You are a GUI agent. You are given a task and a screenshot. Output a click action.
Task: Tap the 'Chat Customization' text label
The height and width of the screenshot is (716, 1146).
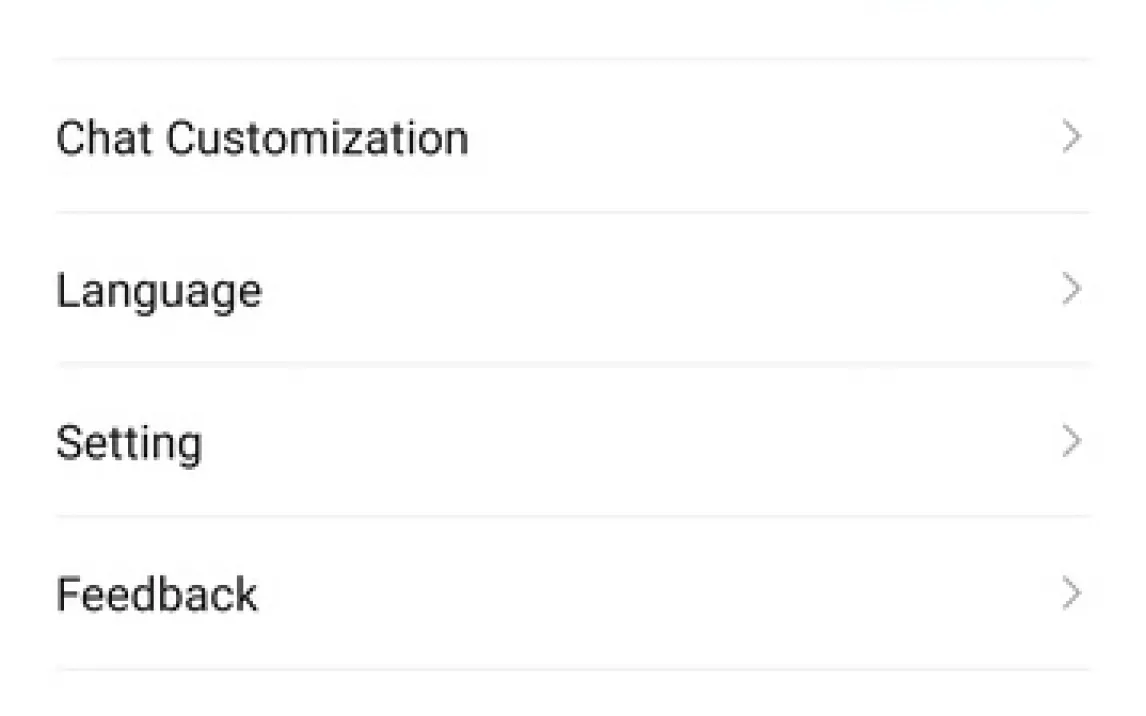coord(262,137)
